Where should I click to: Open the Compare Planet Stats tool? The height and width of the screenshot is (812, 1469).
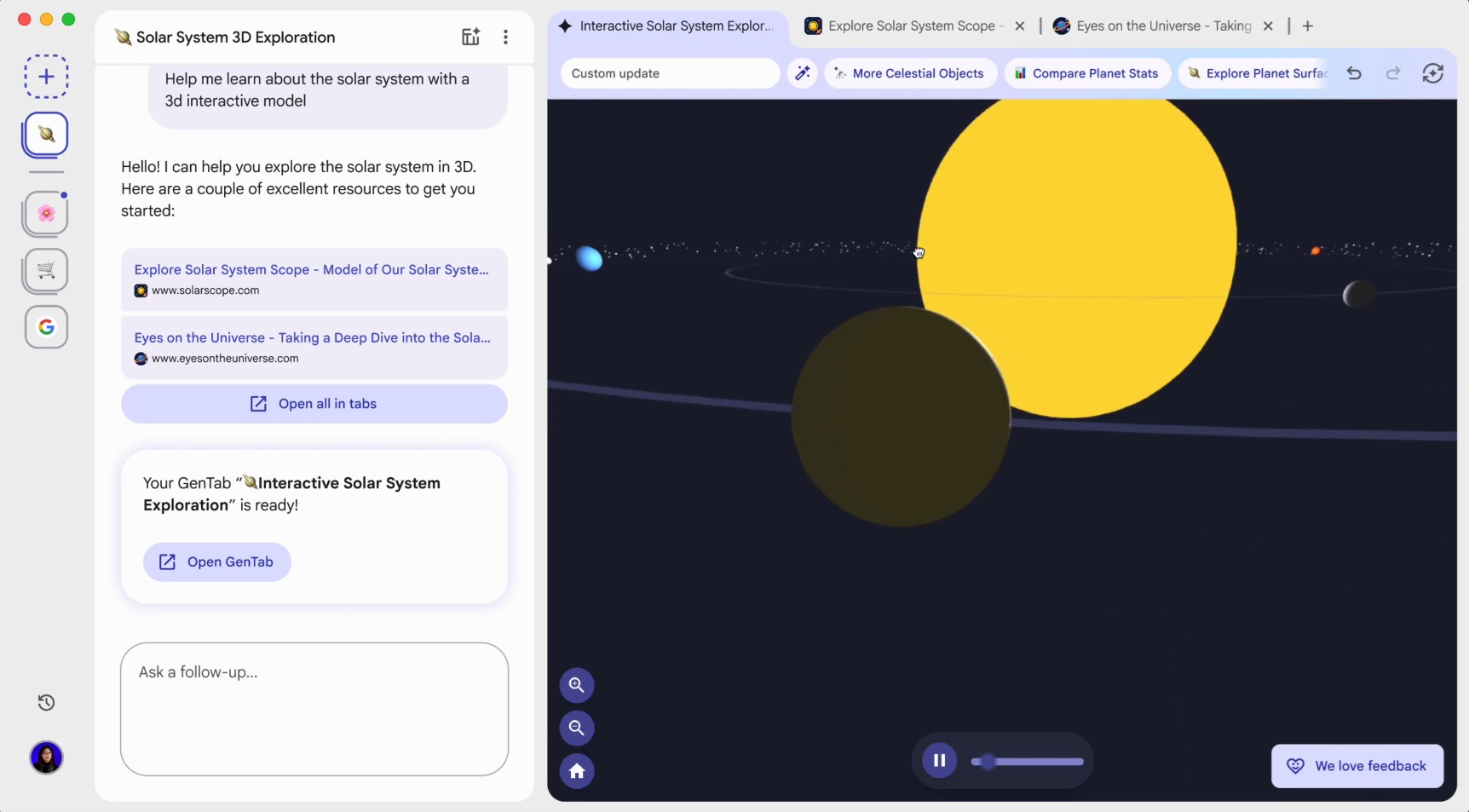point(1087,73)
